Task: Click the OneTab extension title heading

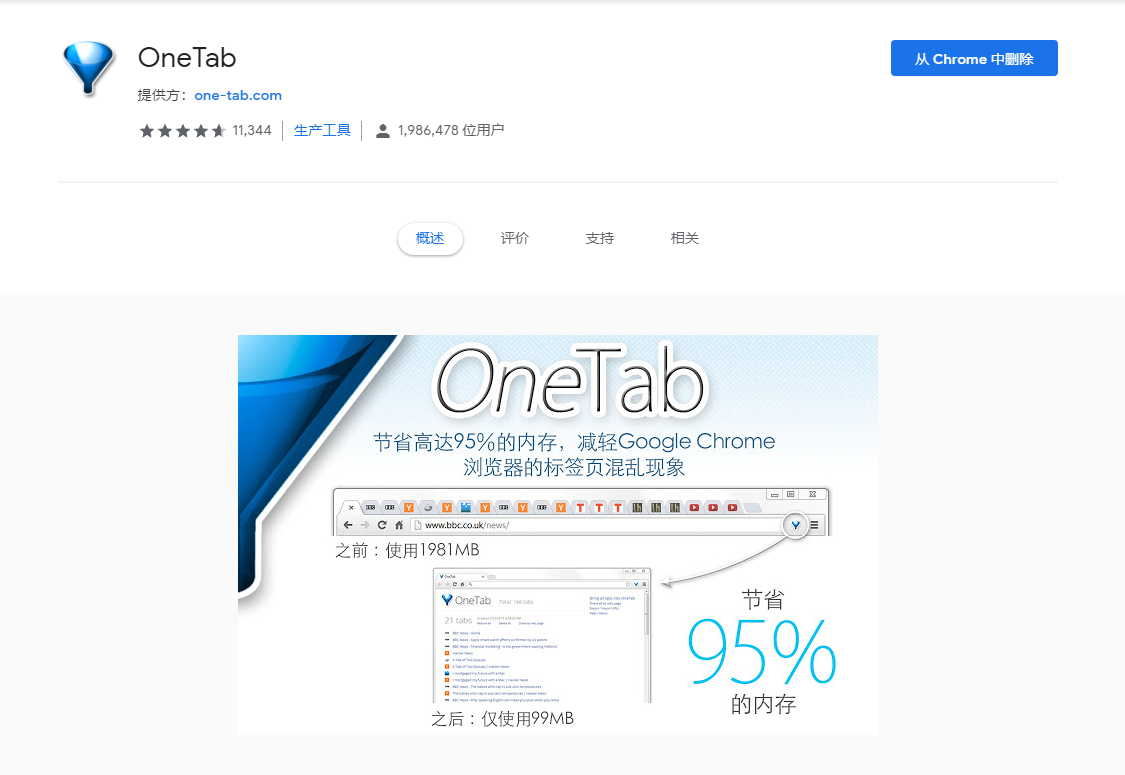Action: click(187, 57)
